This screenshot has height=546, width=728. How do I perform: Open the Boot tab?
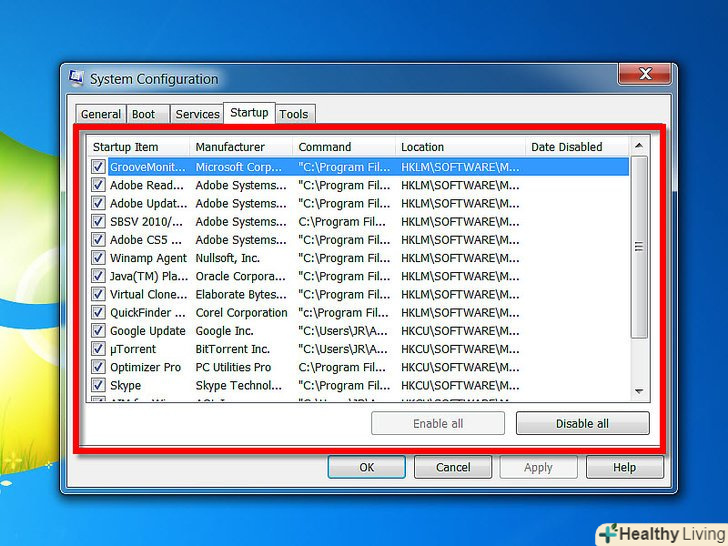(x=148, y=114)
